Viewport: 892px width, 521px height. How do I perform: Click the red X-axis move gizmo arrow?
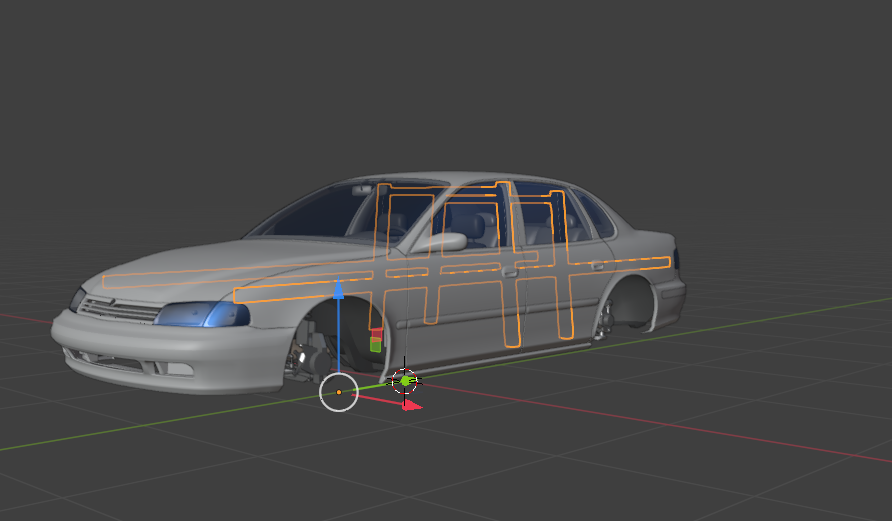411,405
